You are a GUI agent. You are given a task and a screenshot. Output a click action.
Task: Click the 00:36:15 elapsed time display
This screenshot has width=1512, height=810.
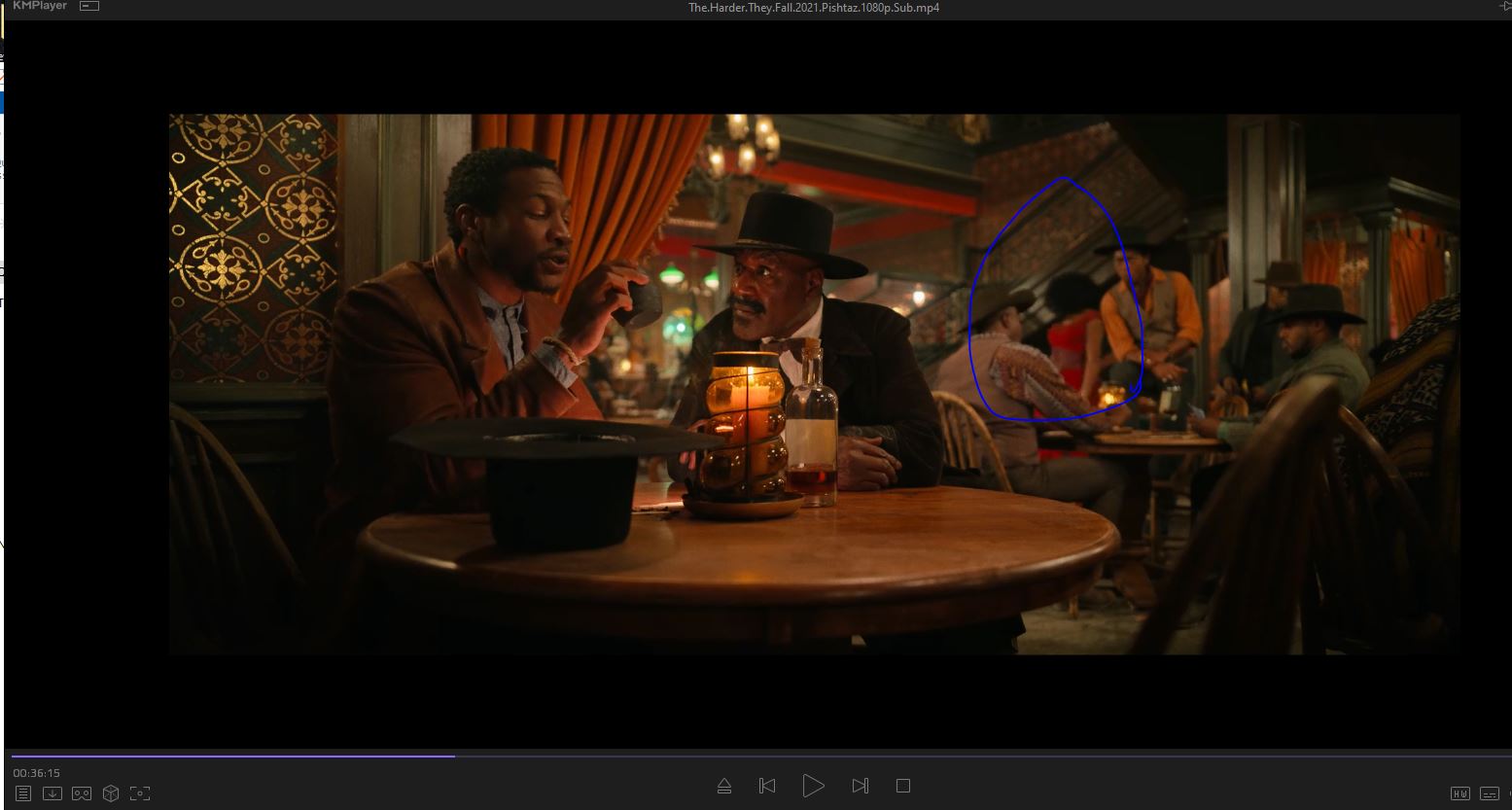(37, 773)
